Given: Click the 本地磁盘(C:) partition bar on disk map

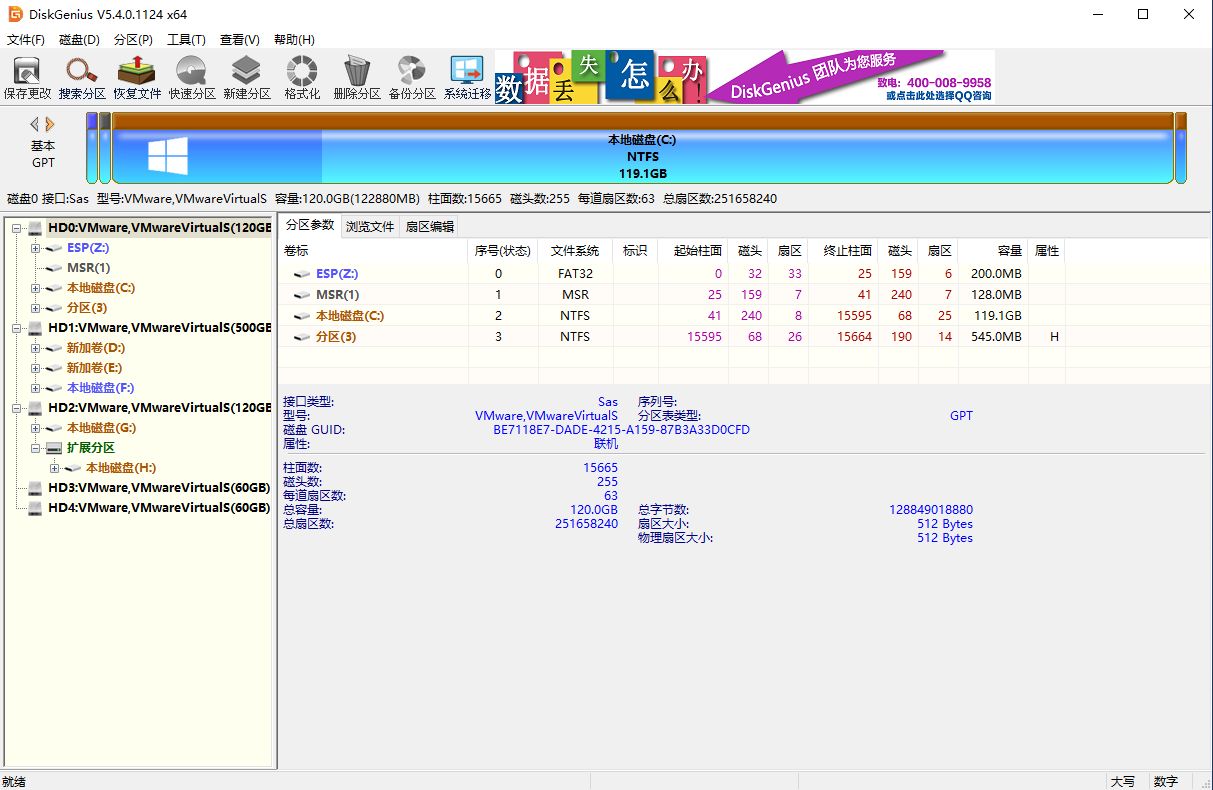Looking at the screenshot, I should point(642,148).
